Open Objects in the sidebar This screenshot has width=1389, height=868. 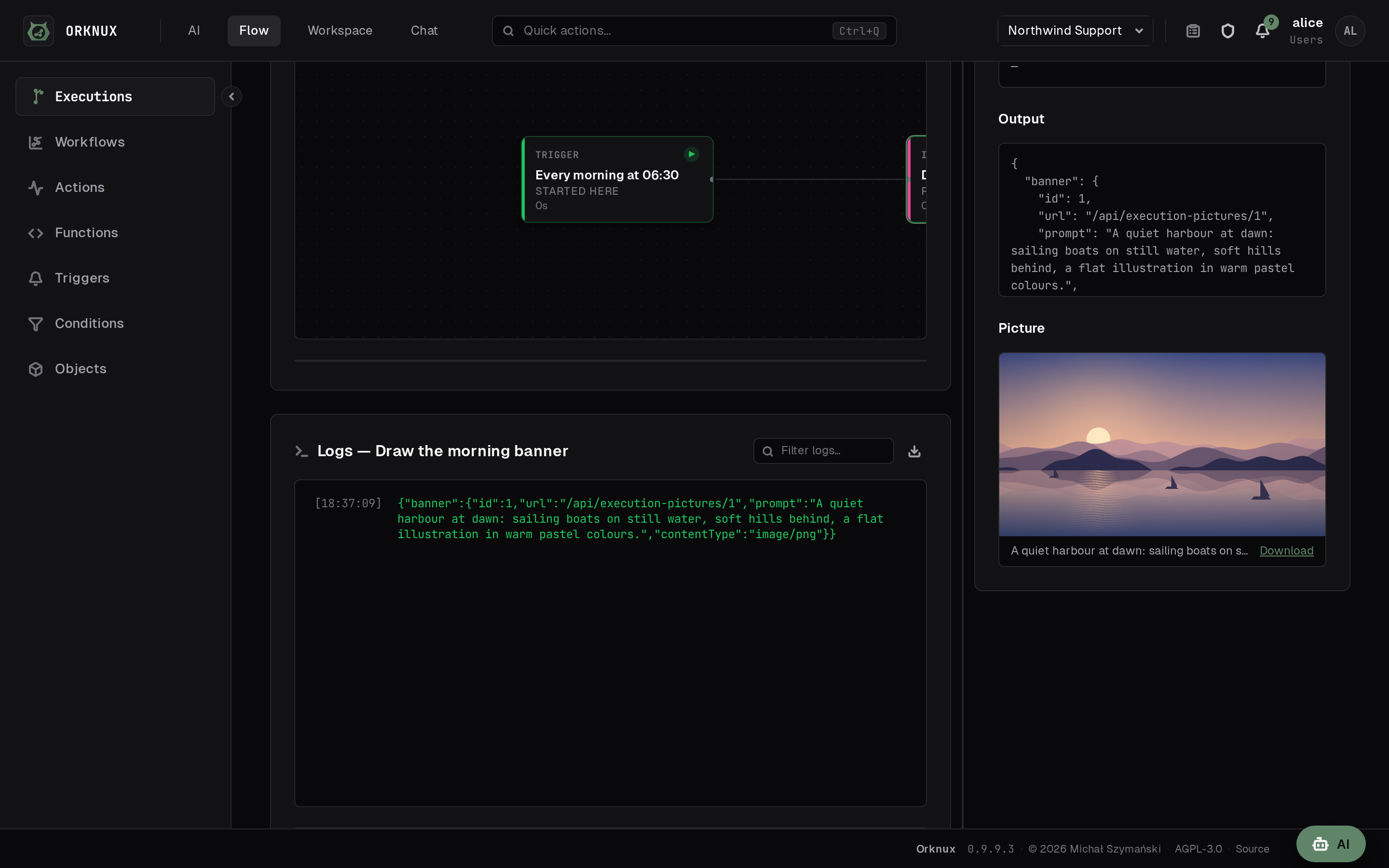(115, 368)
